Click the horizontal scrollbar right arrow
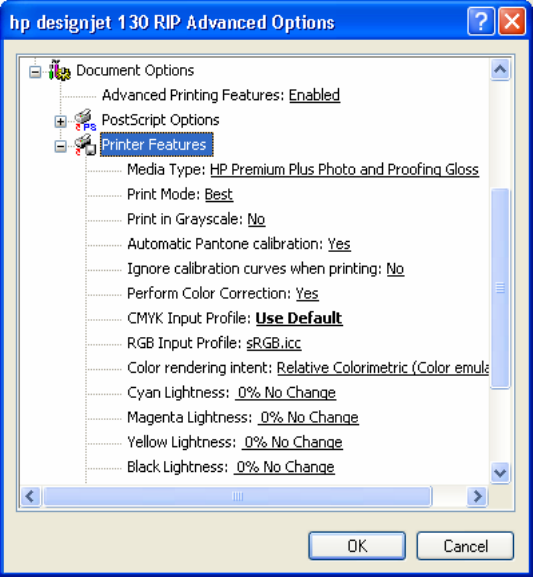The height and width of the screenshot is (577, 533). 477,496
